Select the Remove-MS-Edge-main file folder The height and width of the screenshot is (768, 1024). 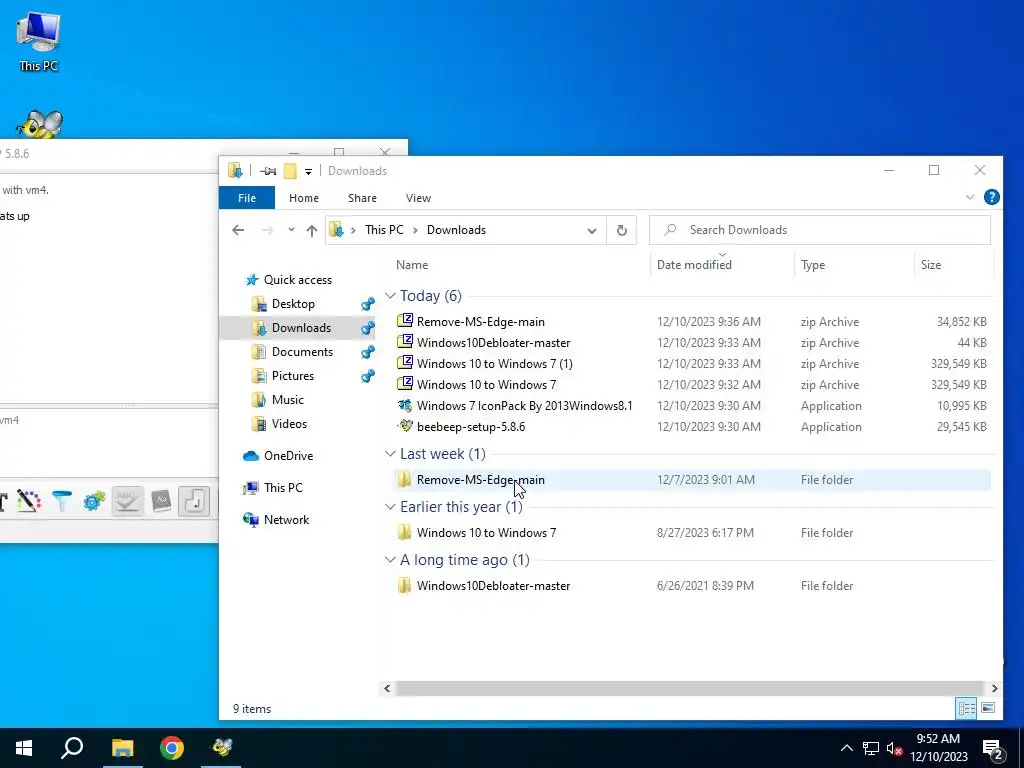click(692, 480)
